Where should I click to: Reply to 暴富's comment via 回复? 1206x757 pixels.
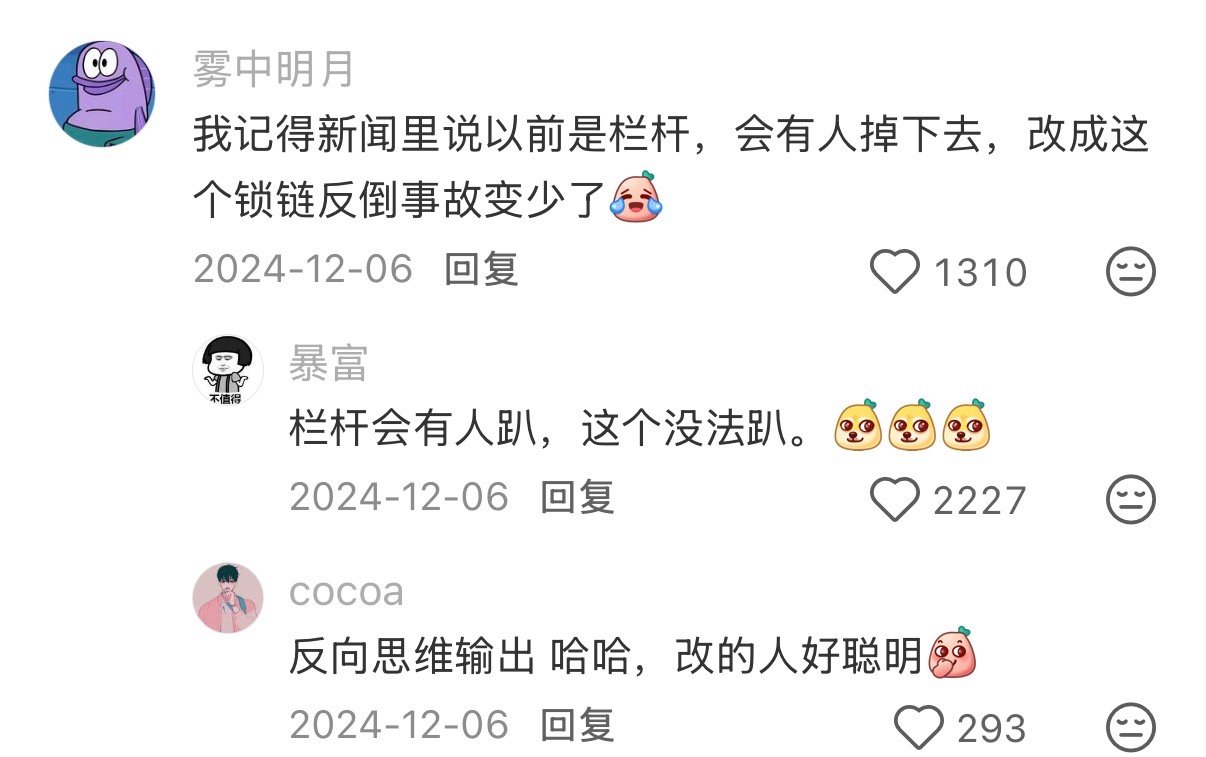(577, 497)
